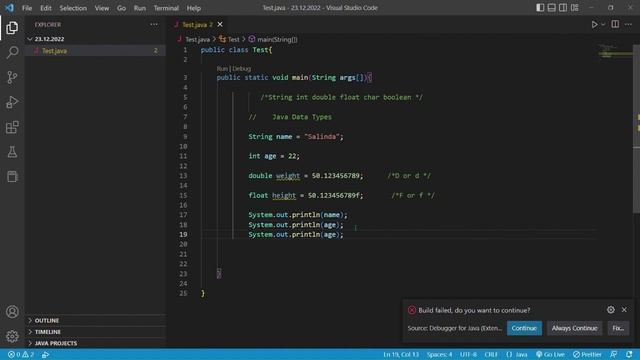Toggle the bottom panel layout icon

551,8
